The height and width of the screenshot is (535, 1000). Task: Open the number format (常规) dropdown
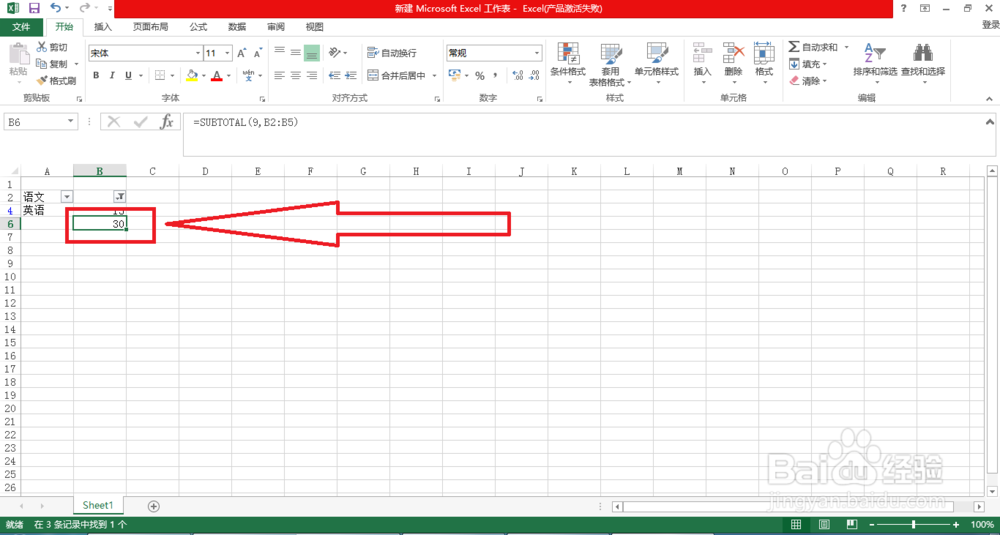537,53
